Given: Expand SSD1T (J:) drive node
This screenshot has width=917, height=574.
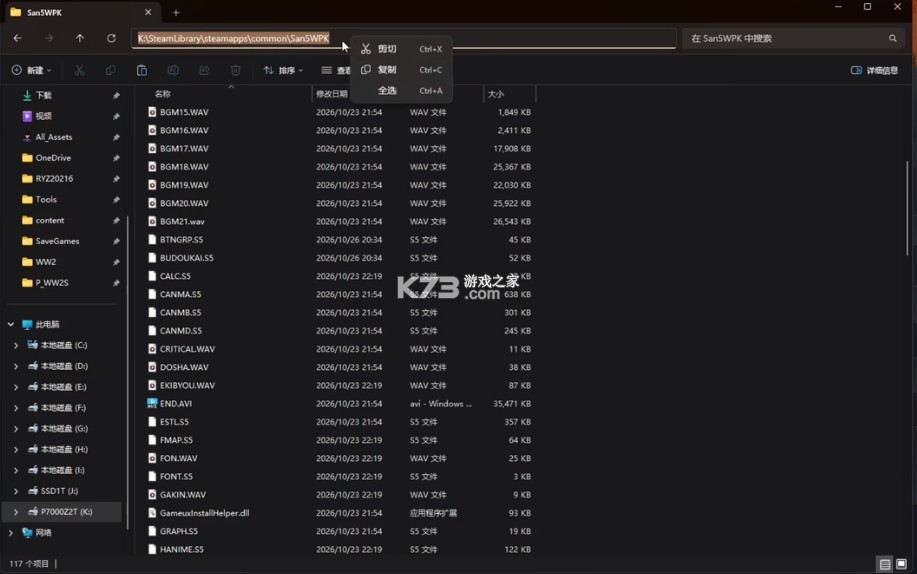Looking at the screenshot, I should click(x=16, y=491).
